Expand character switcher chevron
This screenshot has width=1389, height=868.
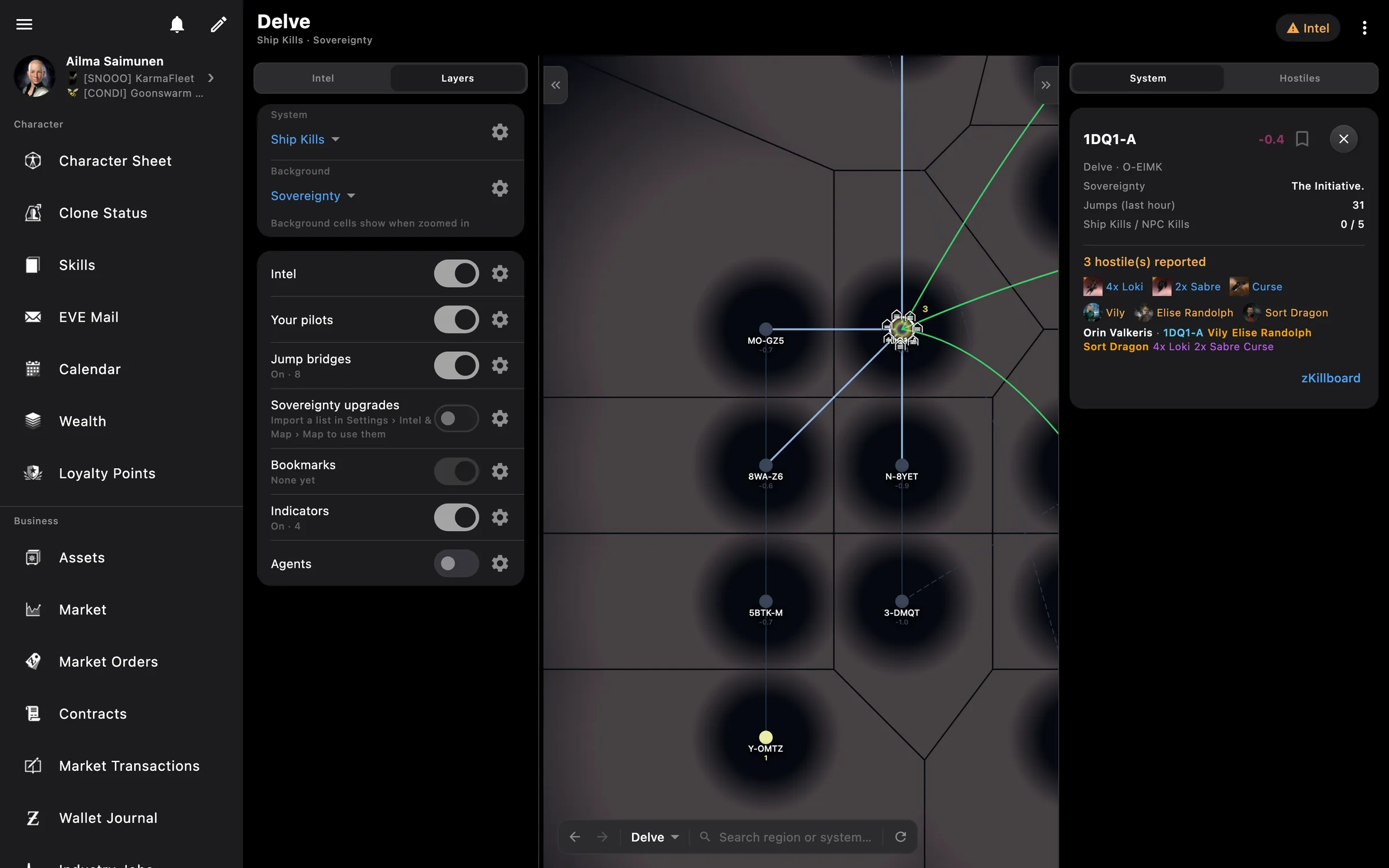pos(211,78)
